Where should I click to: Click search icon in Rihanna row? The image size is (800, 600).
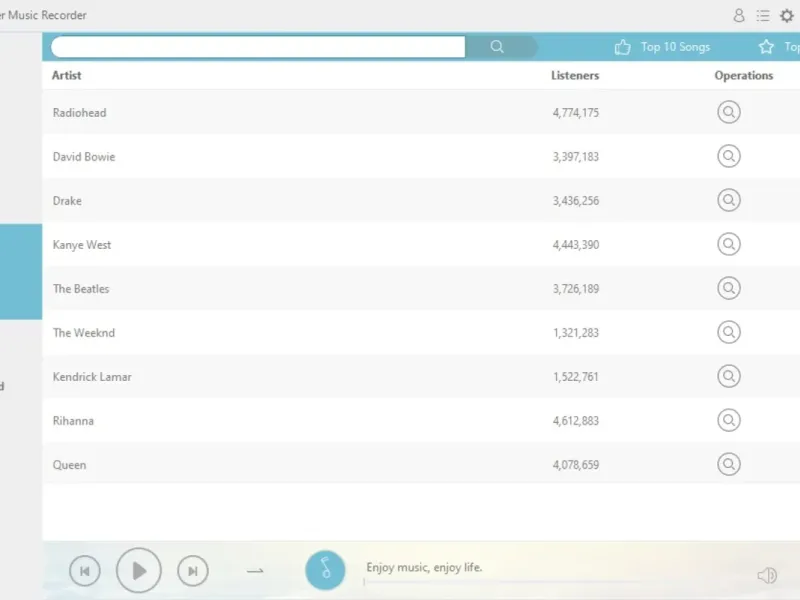click(729, 420)
